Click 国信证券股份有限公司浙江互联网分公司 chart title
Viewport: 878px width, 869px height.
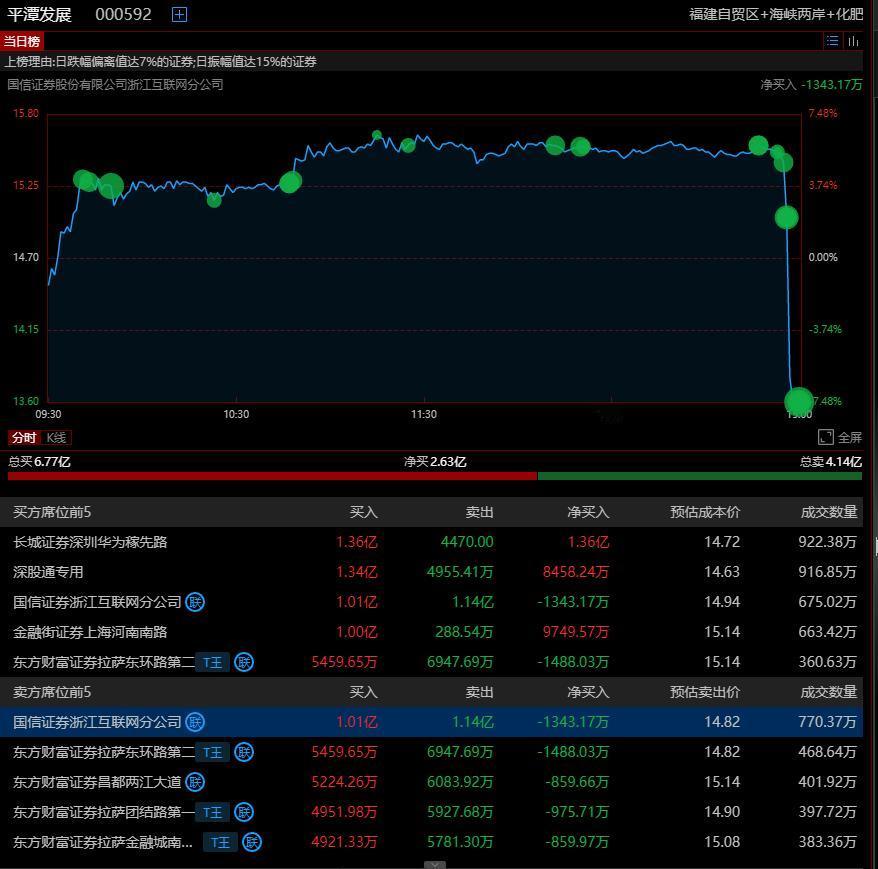point(115,85)
